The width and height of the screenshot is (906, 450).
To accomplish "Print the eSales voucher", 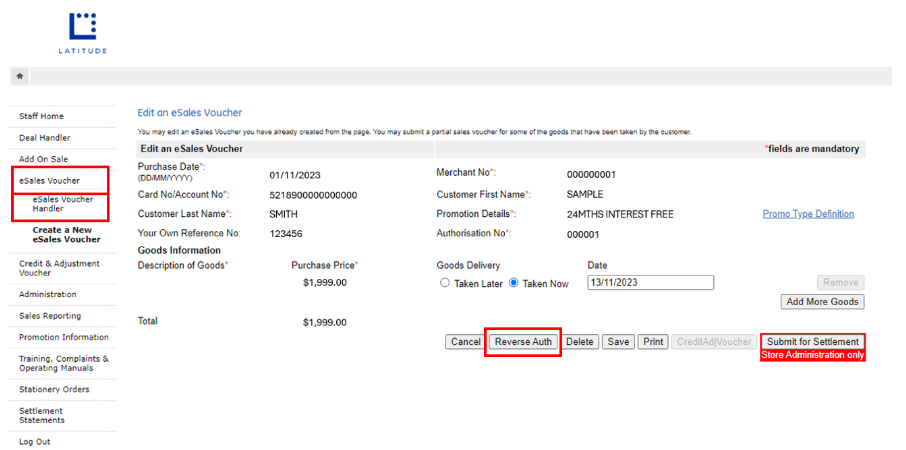I will (653, 342).
